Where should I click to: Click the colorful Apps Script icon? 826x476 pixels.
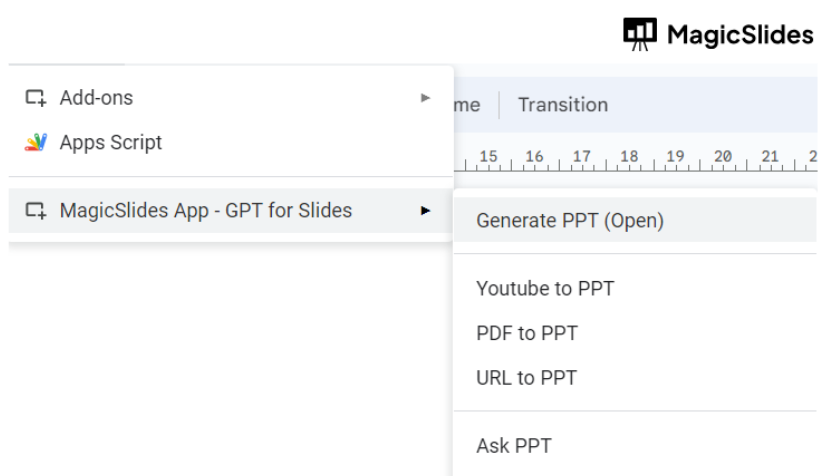pyautogui.click(x=36, y=142)
